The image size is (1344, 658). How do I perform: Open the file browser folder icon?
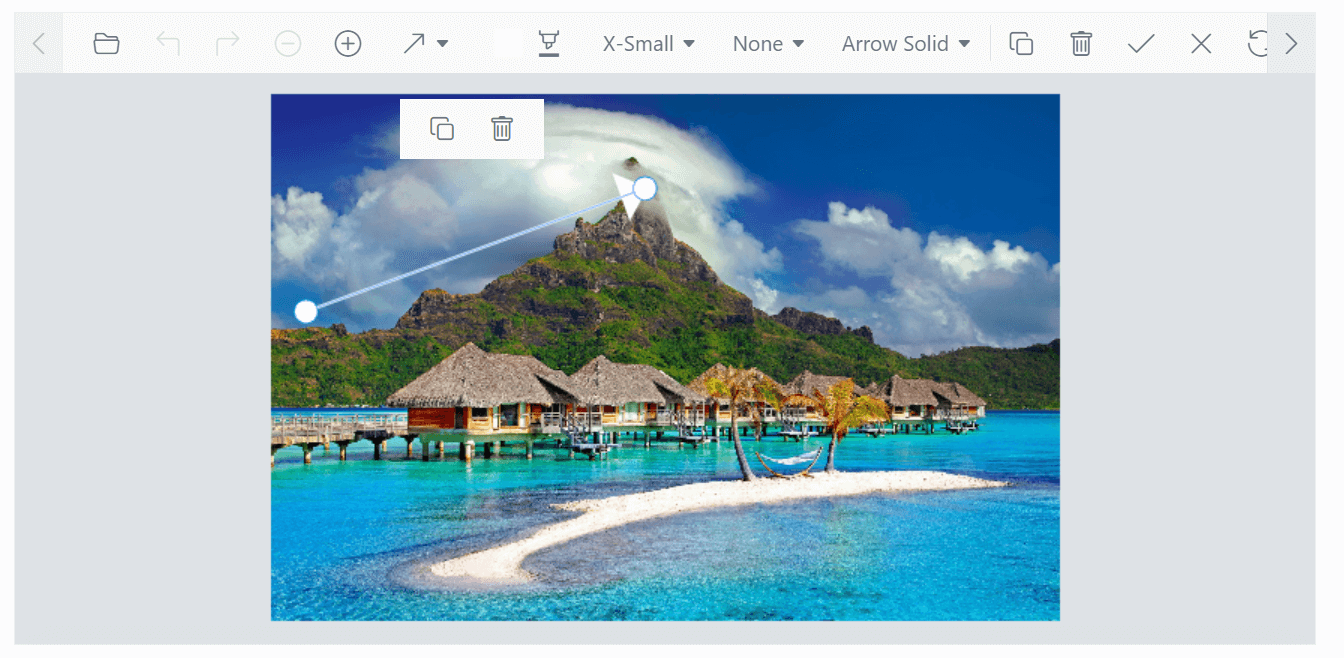tap(106, 44)
